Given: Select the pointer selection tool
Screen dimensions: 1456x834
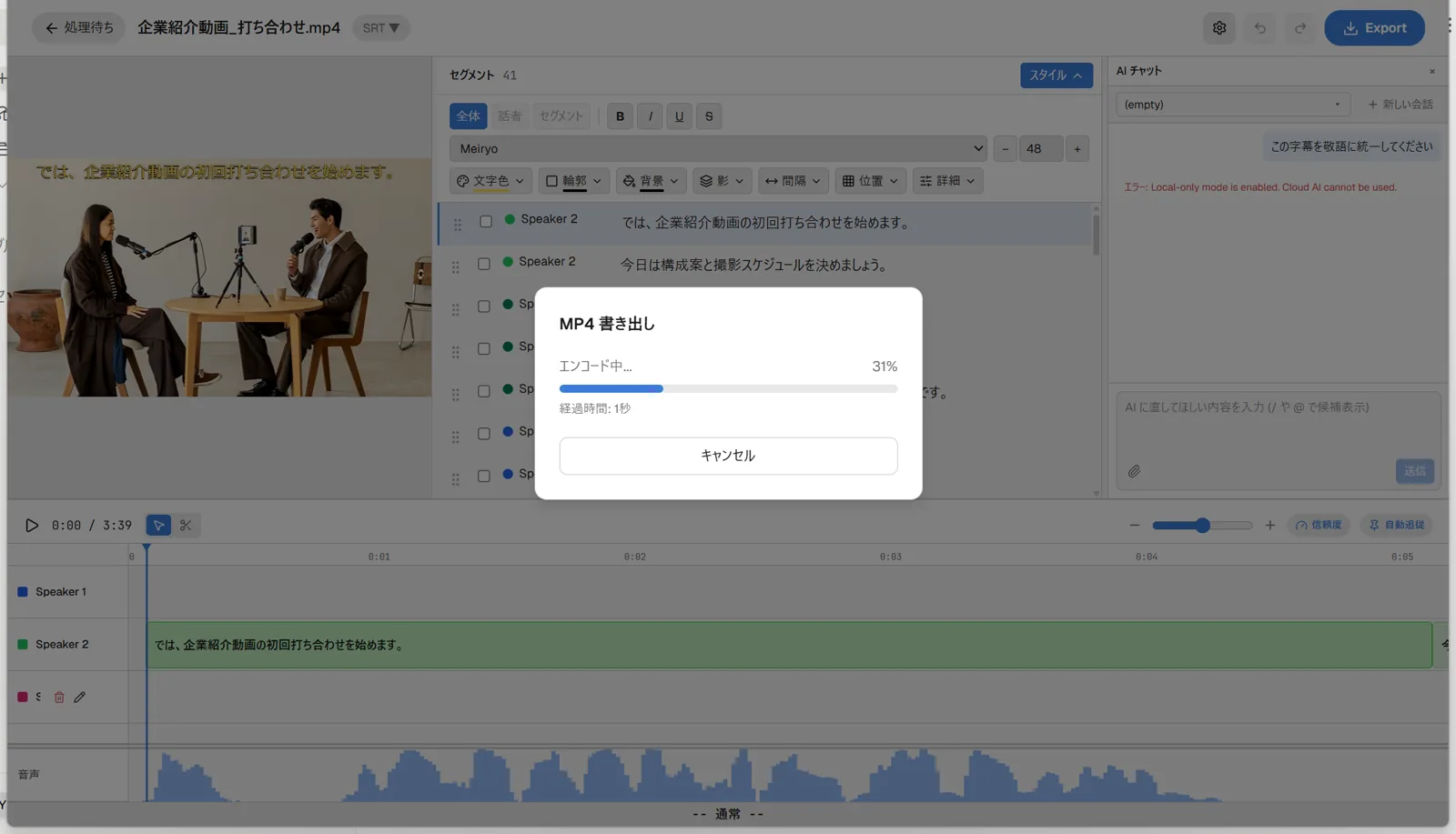Looking at the screenshot, I should click(158, 525).
